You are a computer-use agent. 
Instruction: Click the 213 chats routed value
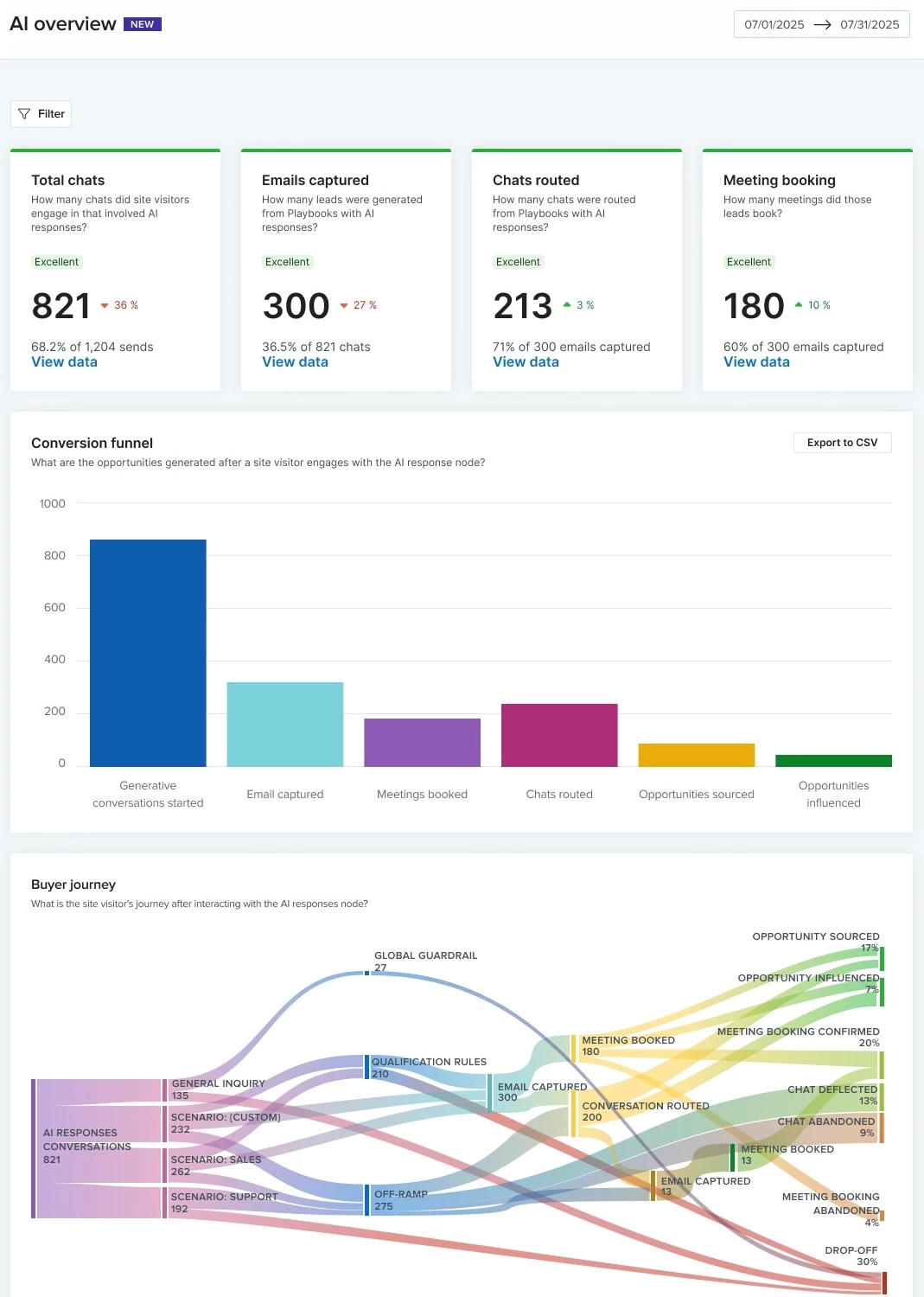[522, 306]
